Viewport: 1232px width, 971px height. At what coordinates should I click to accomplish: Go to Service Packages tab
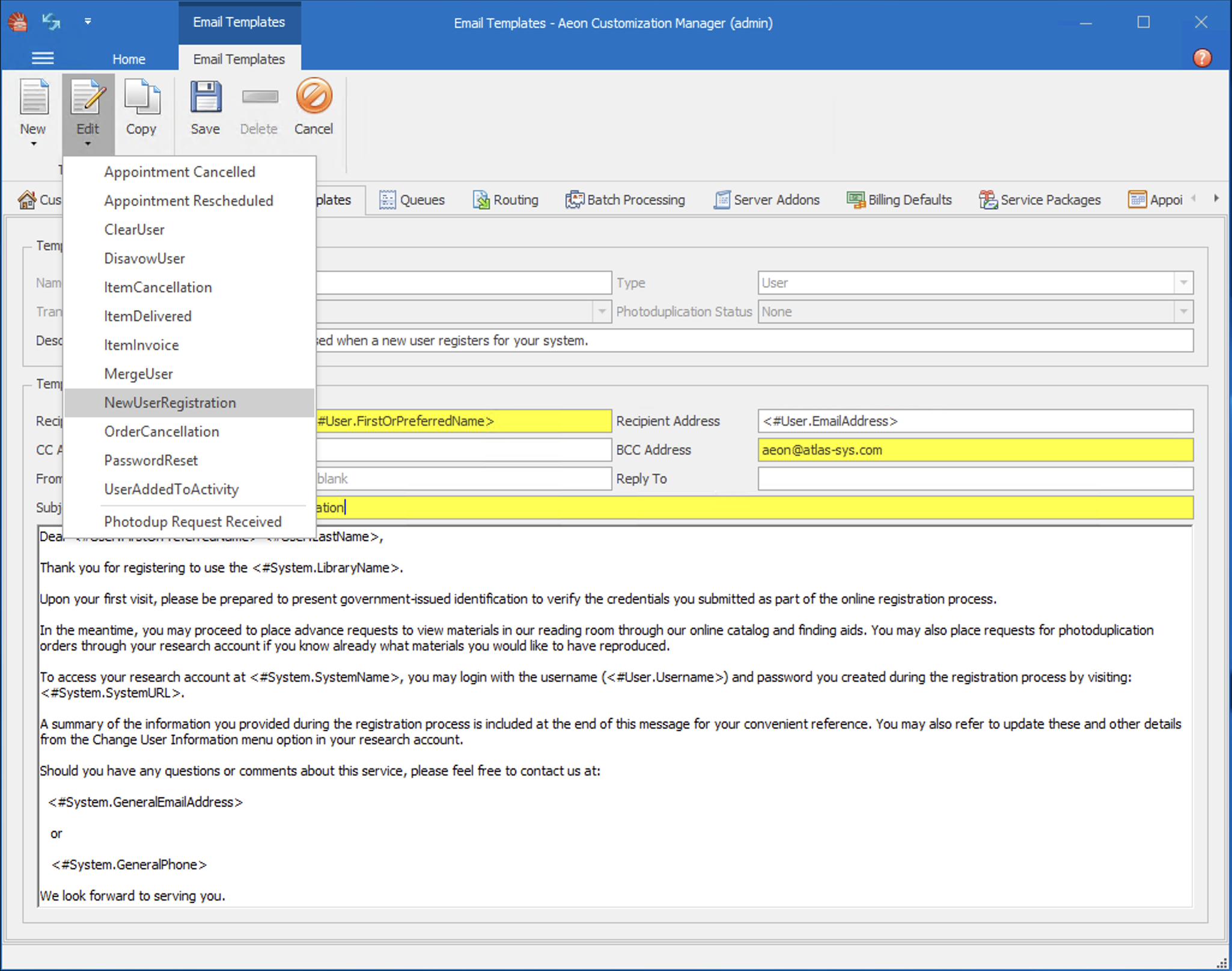tap(1040, 200)
